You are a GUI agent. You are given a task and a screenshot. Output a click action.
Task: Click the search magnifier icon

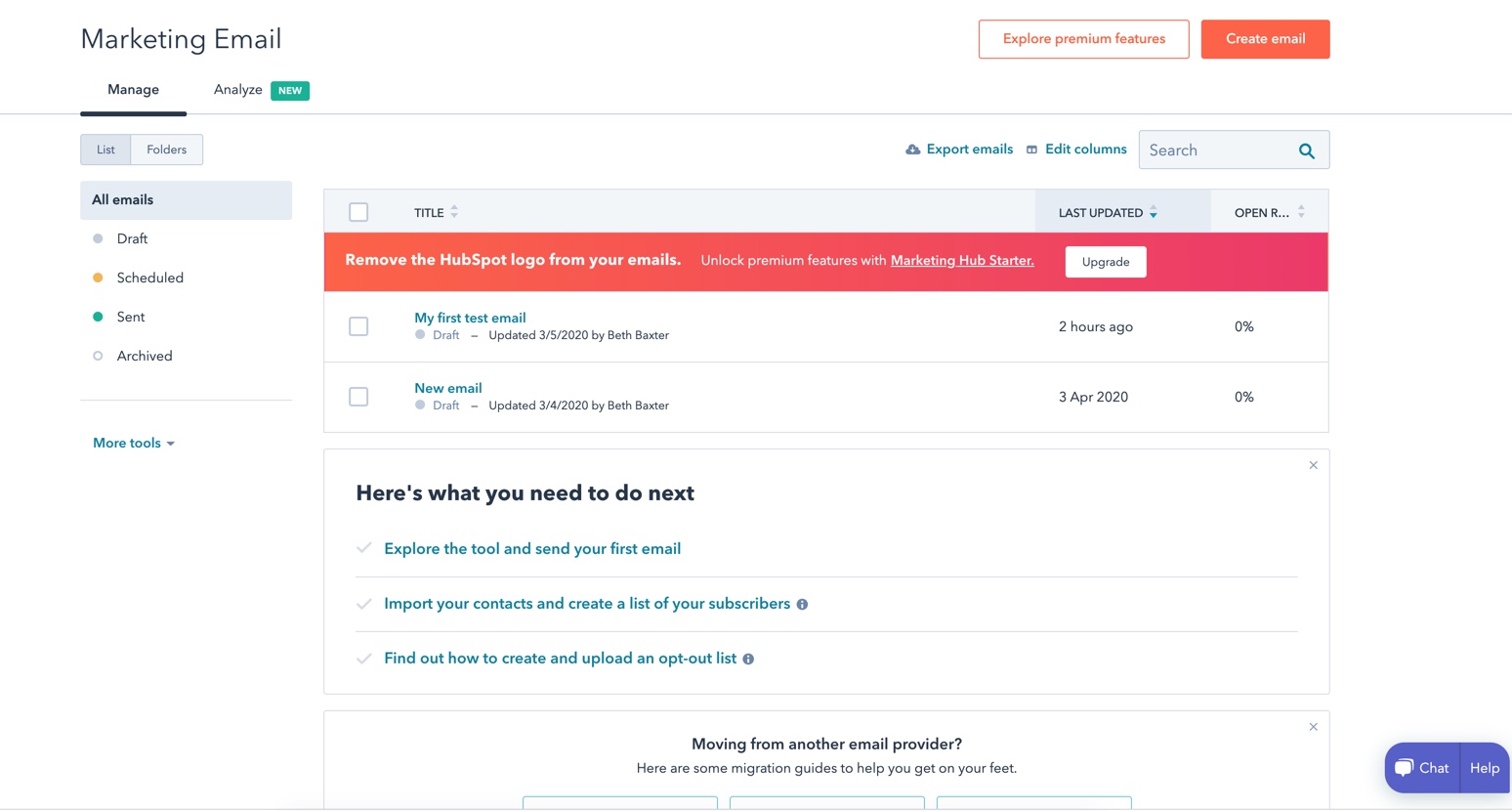tap(1306, 150)
